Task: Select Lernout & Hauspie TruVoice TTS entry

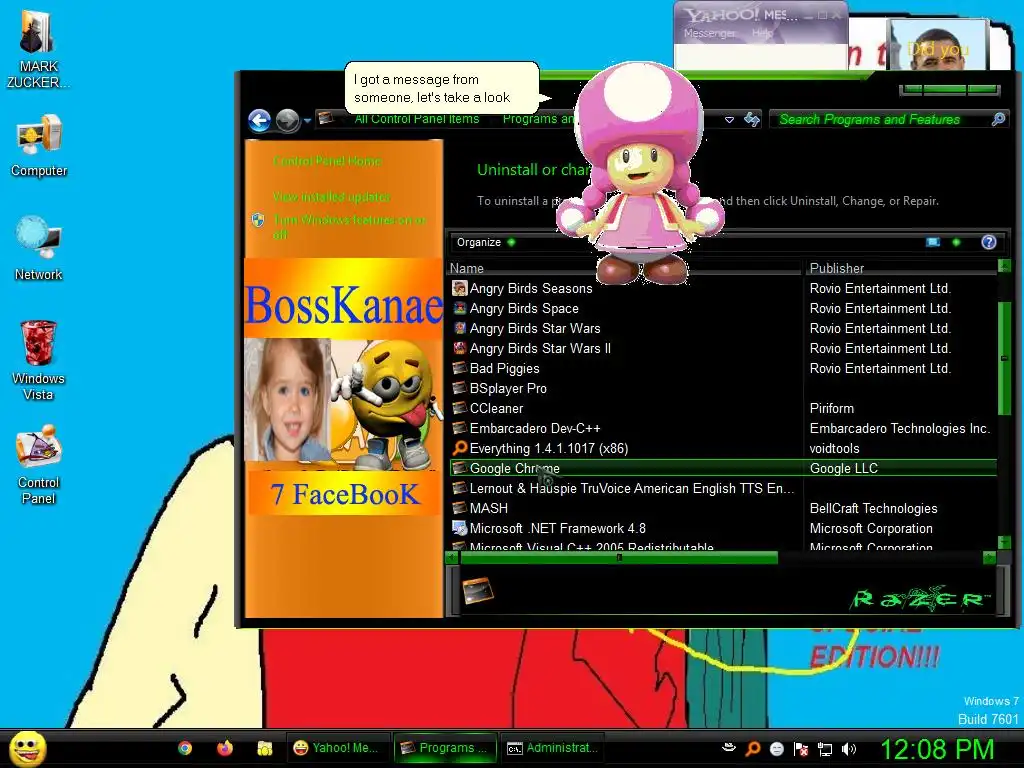Action: [x=723, y=488]
